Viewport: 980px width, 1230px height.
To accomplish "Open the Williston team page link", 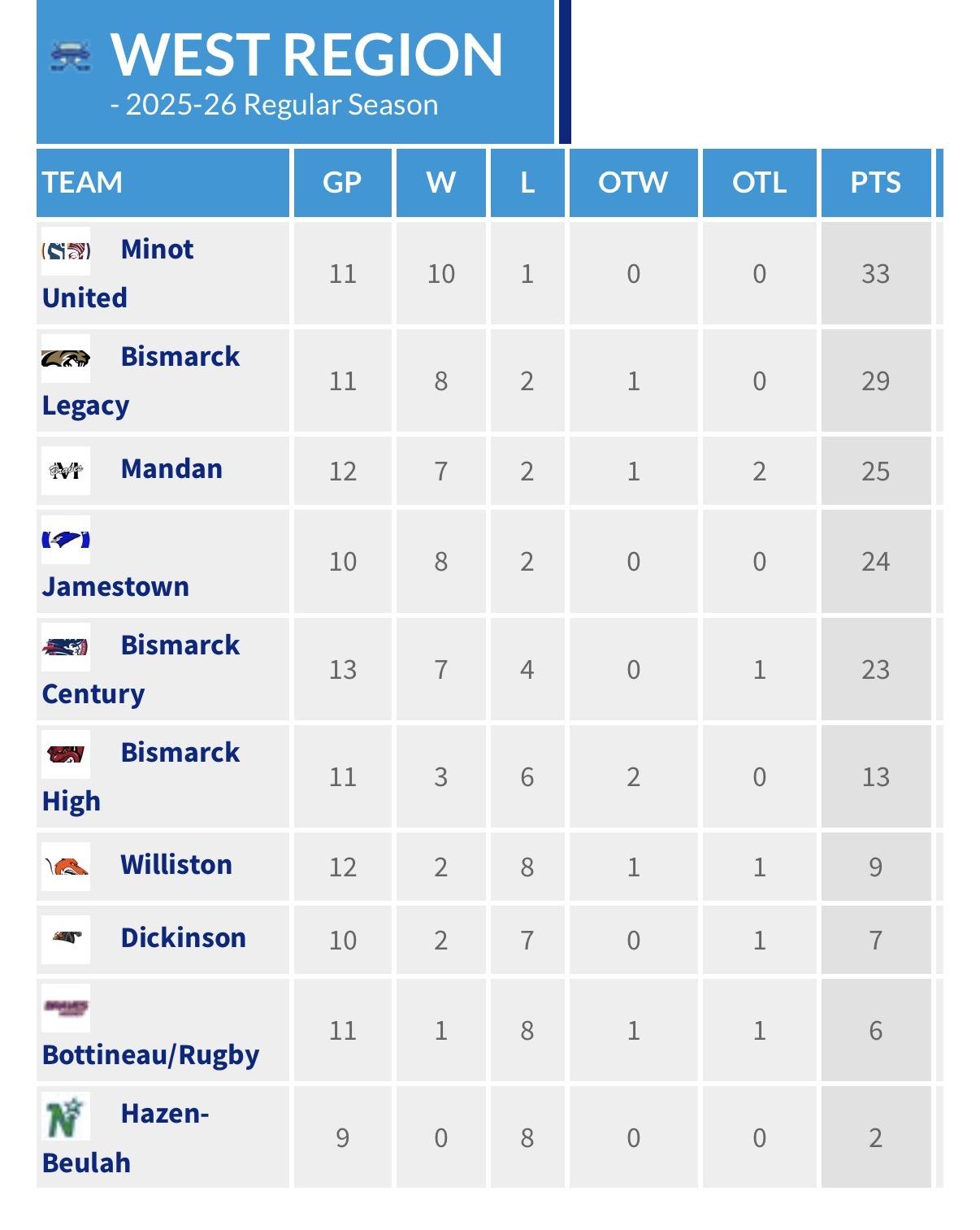I will [176, 864].
